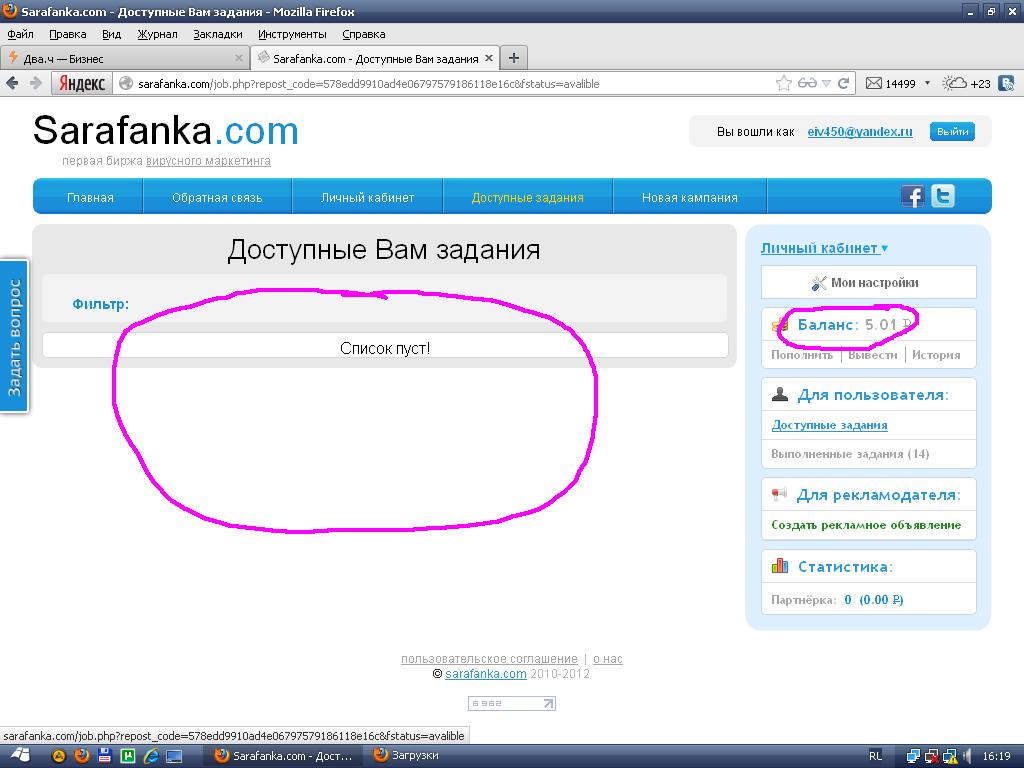Click Создать рекламное объявление link

tap(866, 524)
